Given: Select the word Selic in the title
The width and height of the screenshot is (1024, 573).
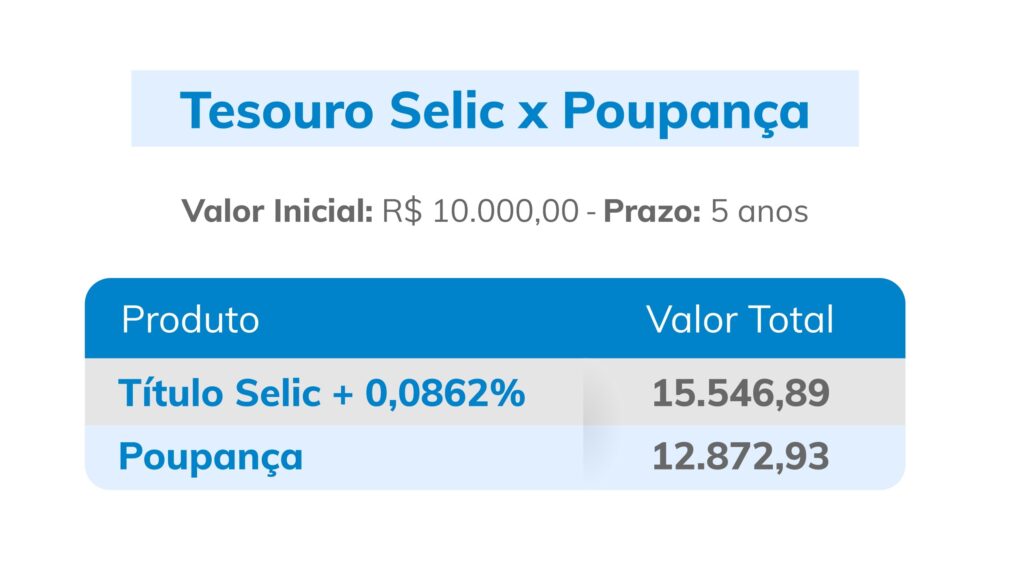Looking at the screenshot, I should 447,110.
